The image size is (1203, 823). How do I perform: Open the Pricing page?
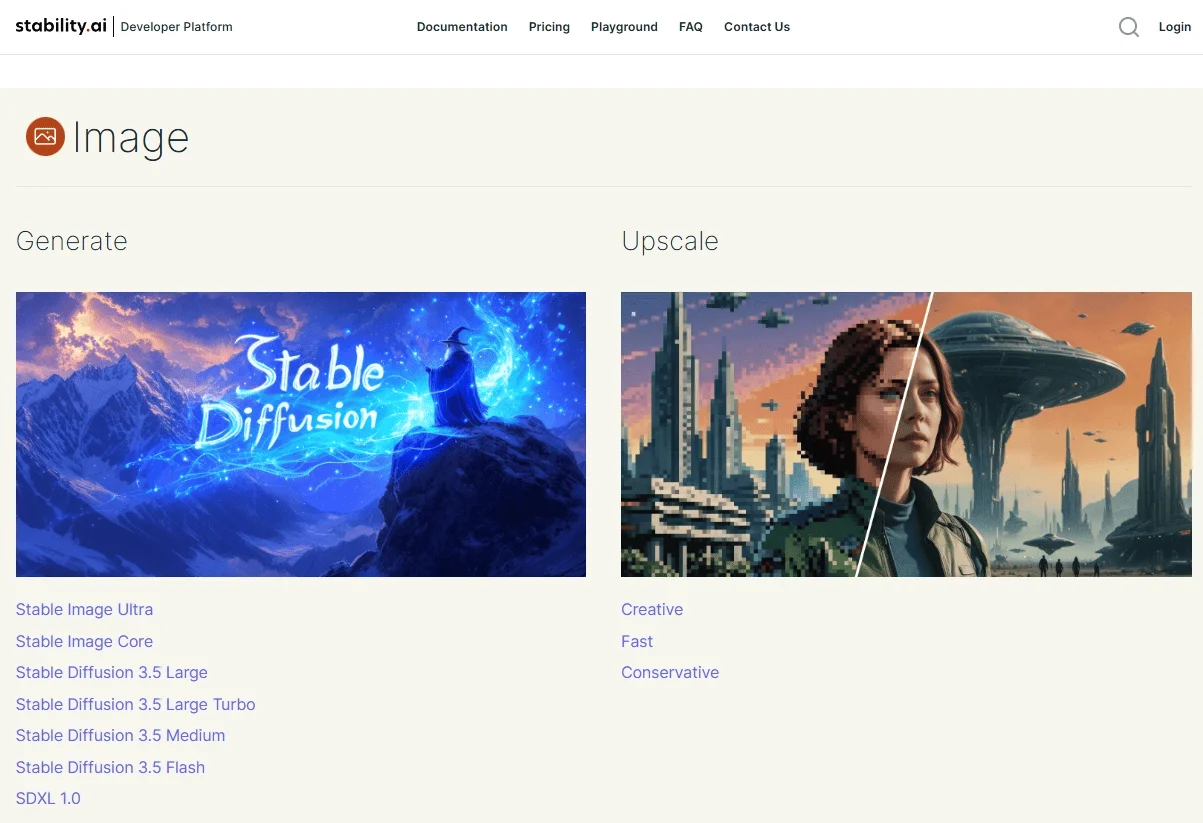point(549,27)
